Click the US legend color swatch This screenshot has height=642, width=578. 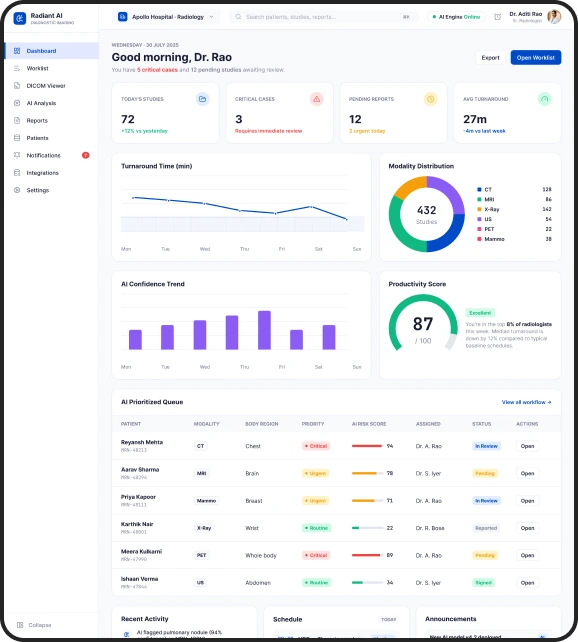click(x=479, y=219)
